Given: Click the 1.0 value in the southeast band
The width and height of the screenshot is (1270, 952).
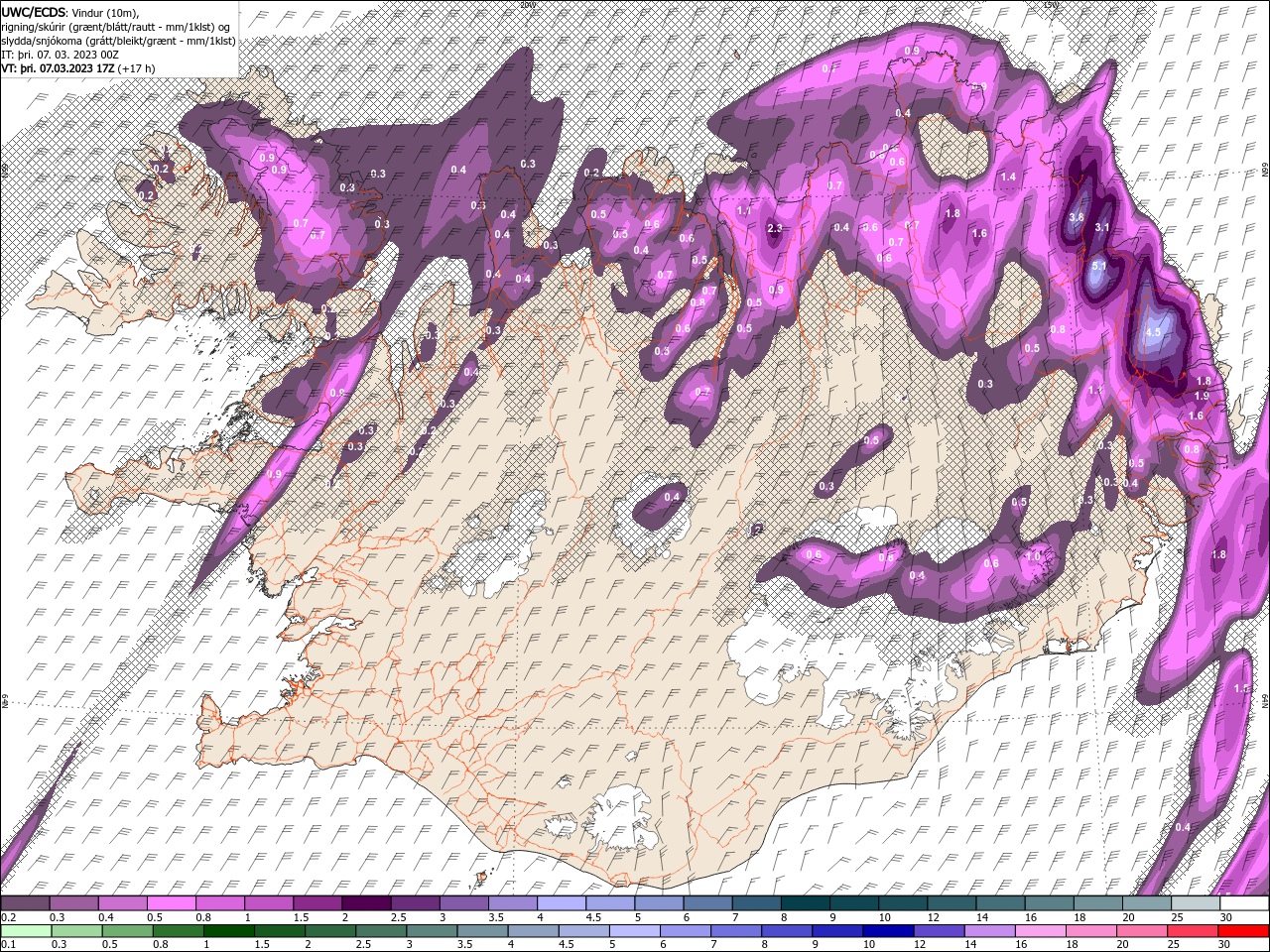Looking at the screenshot, I should coord(1033,556).
